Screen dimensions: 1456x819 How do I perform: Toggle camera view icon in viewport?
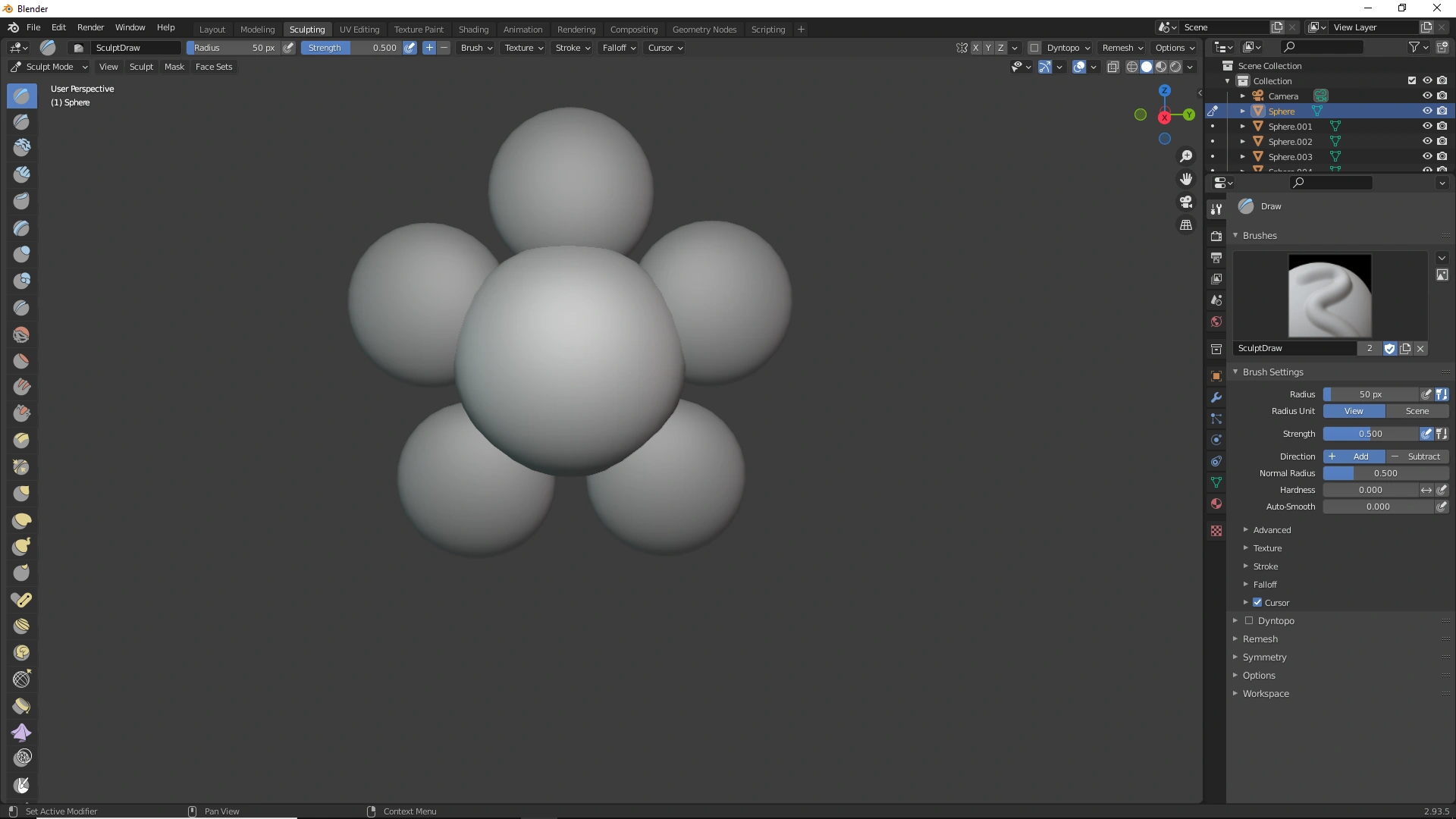[1186, 202]
